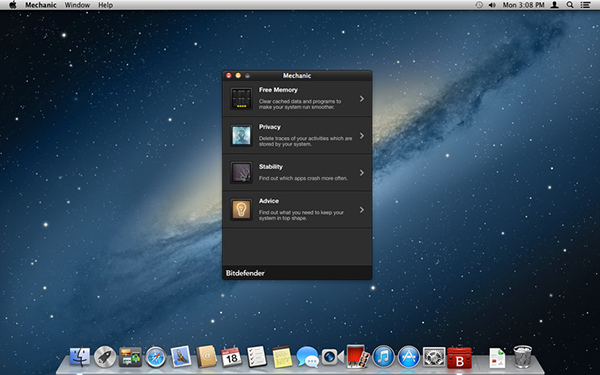Expand Free Memory using its chevron
600x375 pixels.
click(x=362, y=99)
